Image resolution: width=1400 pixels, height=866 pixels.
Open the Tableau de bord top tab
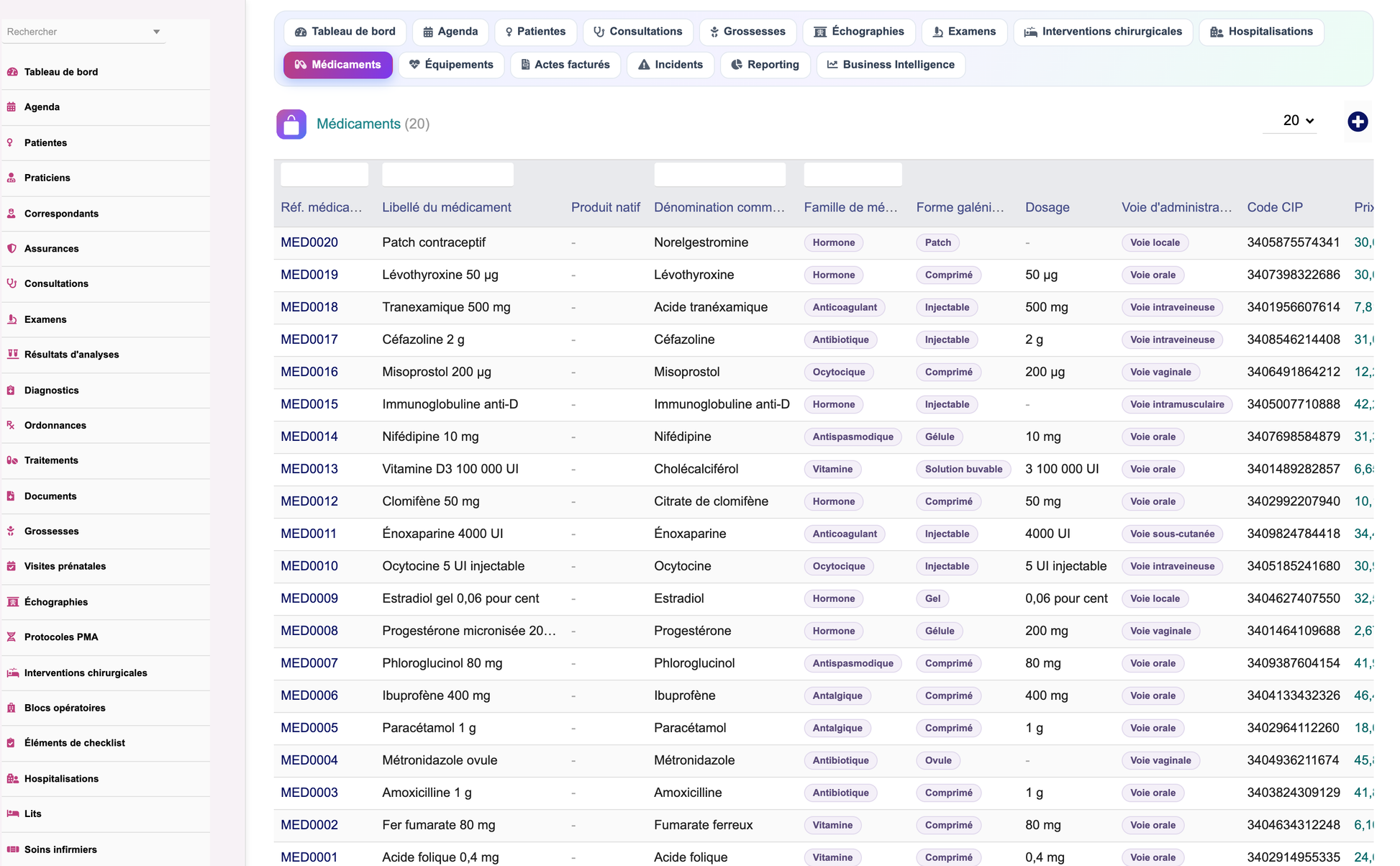345,32
